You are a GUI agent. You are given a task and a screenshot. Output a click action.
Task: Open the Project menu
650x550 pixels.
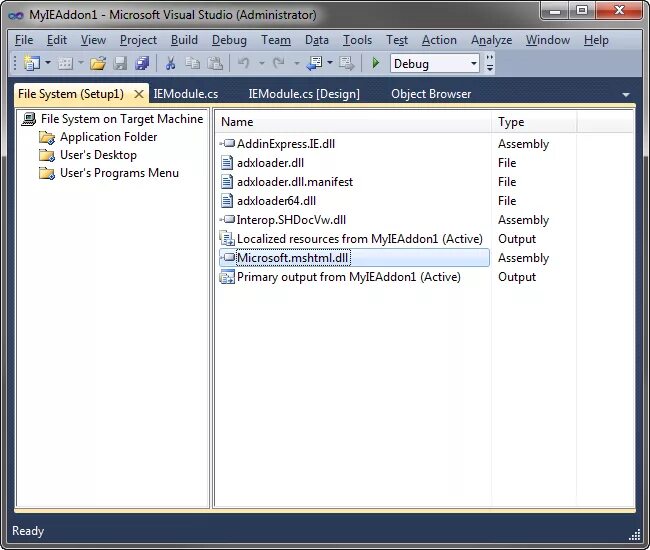click(x=138, y=40)
